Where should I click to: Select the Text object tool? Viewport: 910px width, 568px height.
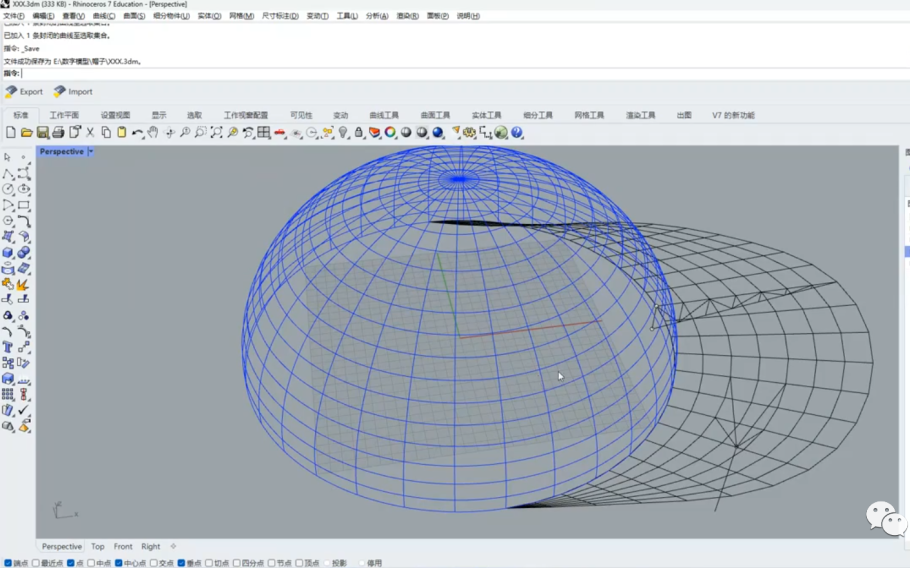click(x=8, y=347)
